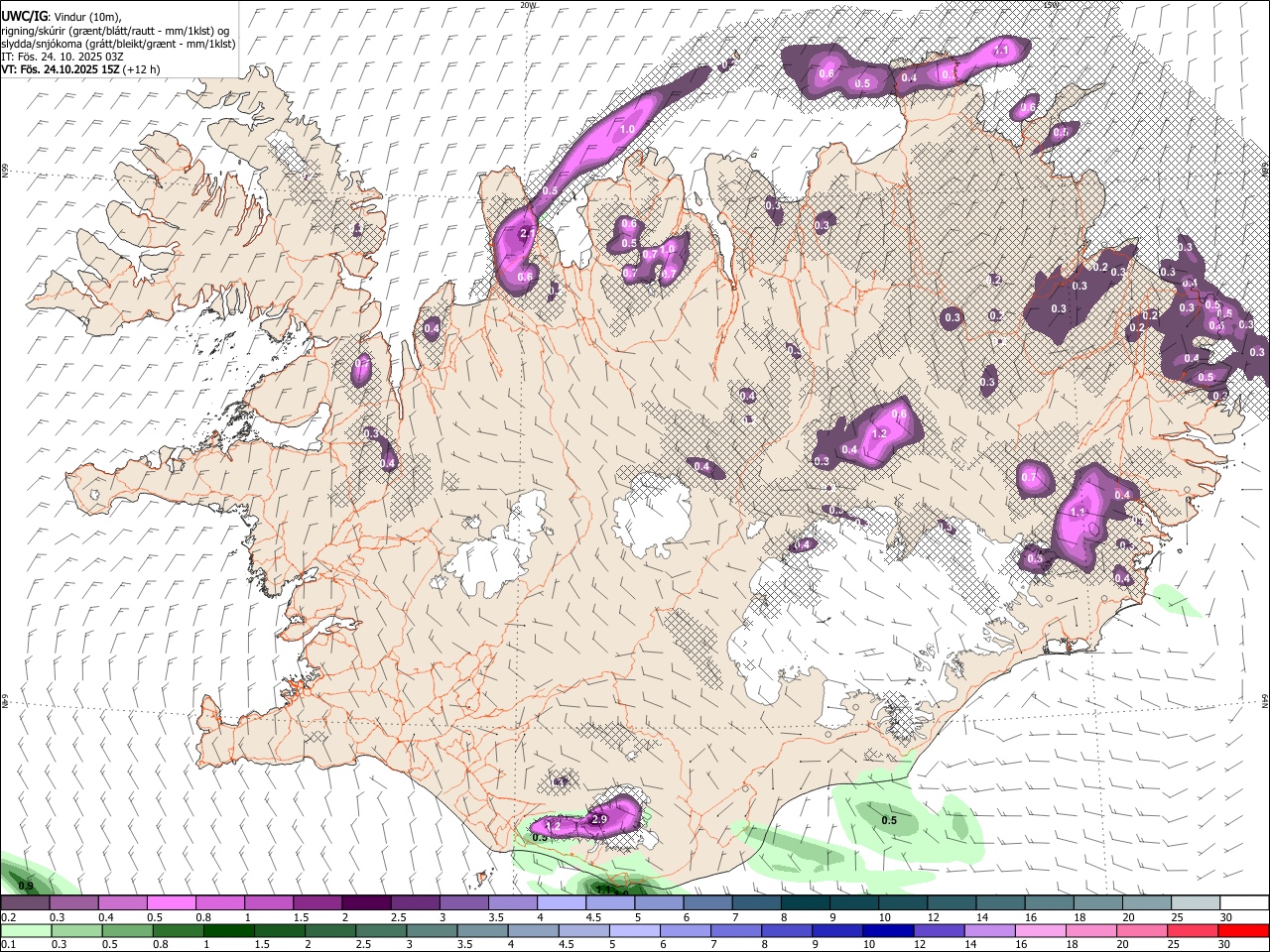
Task: Pick the snow-scale swatch between 20 and 25
Action: pos(1147,902)
